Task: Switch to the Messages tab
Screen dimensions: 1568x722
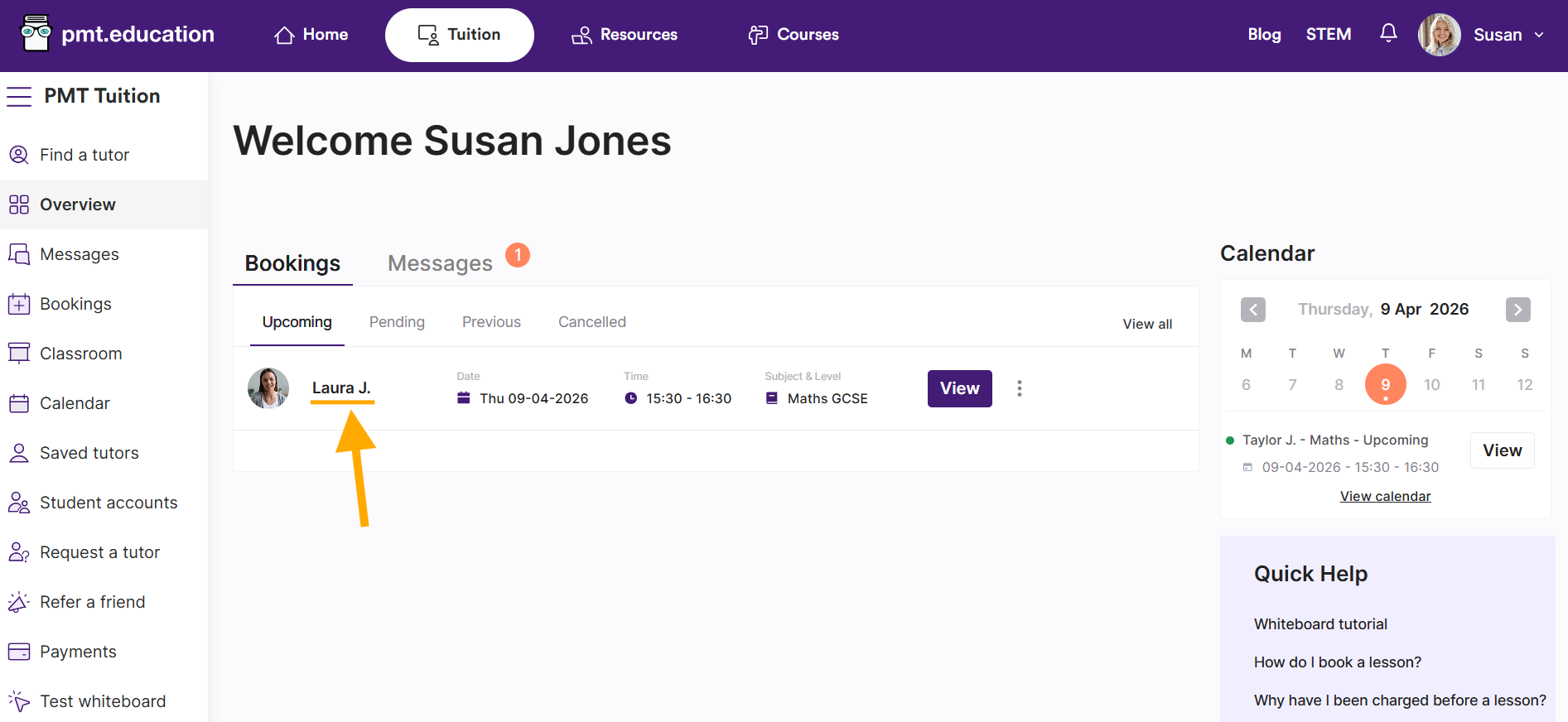Action: [440, 263]
